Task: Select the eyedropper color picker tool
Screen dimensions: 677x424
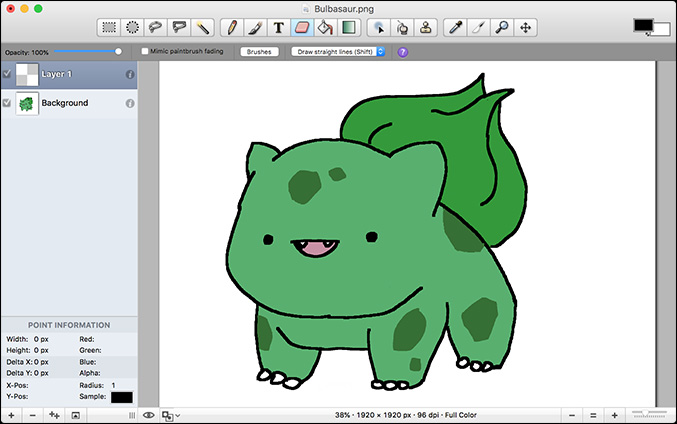Action: [456, 28]
